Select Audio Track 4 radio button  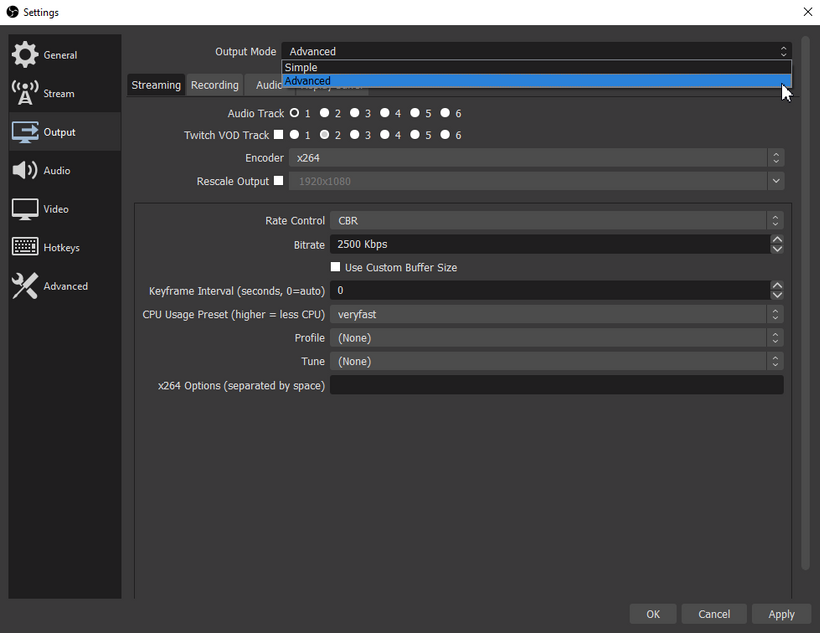385,112
